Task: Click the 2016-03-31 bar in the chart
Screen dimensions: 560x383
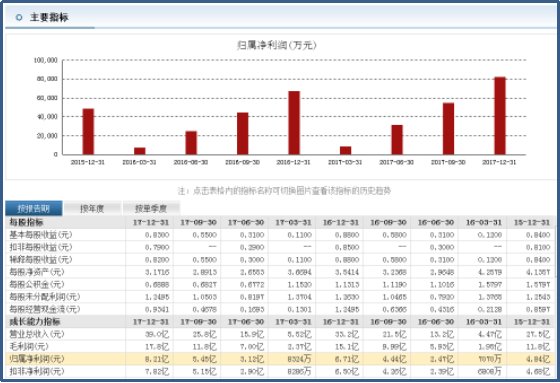Action: (140, 151)
